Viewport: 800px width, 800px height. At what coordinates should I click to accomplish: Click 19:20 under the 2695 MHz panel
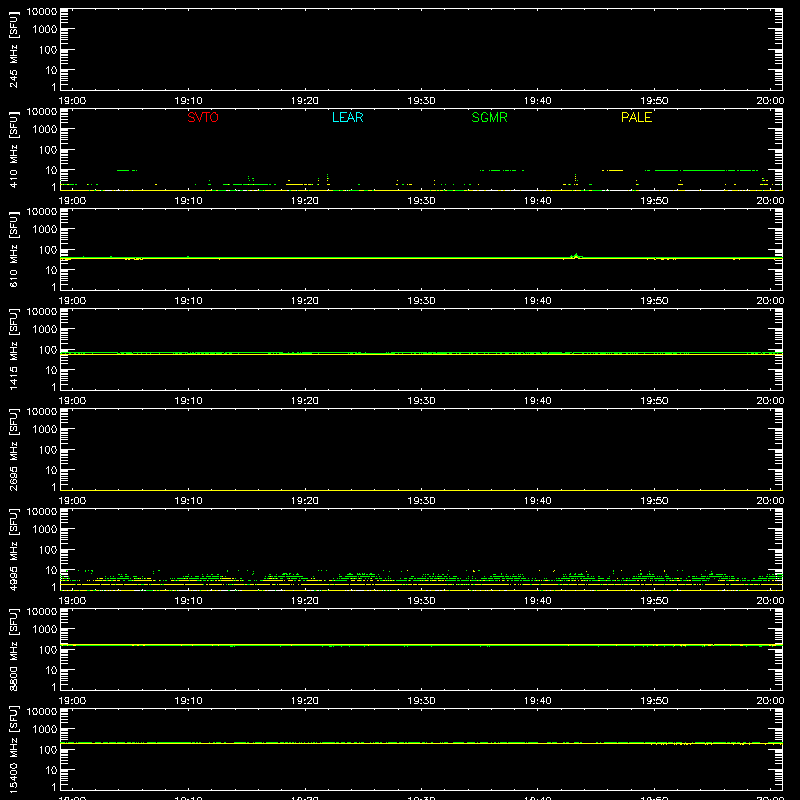pos(305,501)
